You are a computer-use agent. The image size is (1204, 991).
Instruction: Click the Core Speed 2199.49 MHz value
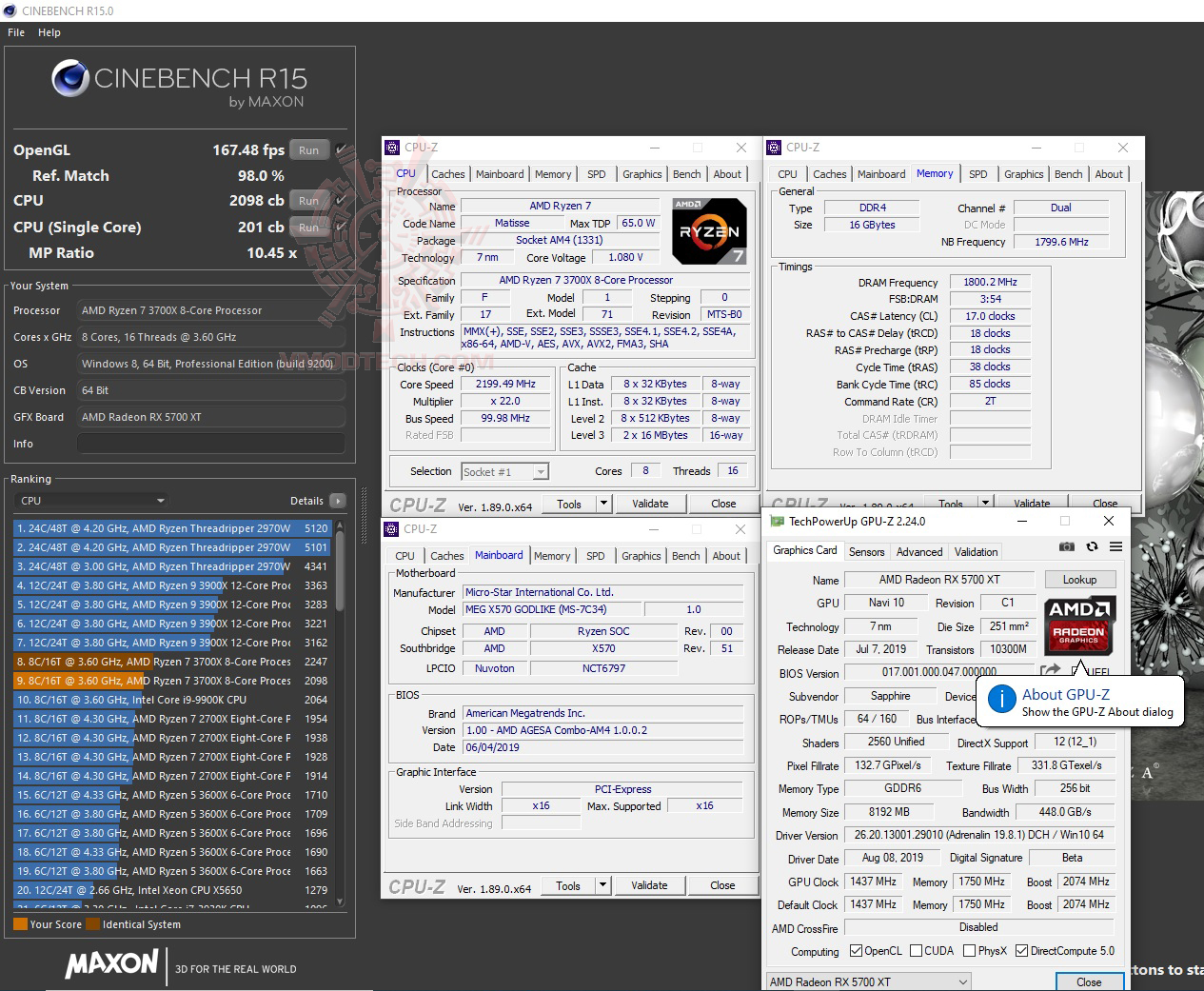tap(505, 385)
